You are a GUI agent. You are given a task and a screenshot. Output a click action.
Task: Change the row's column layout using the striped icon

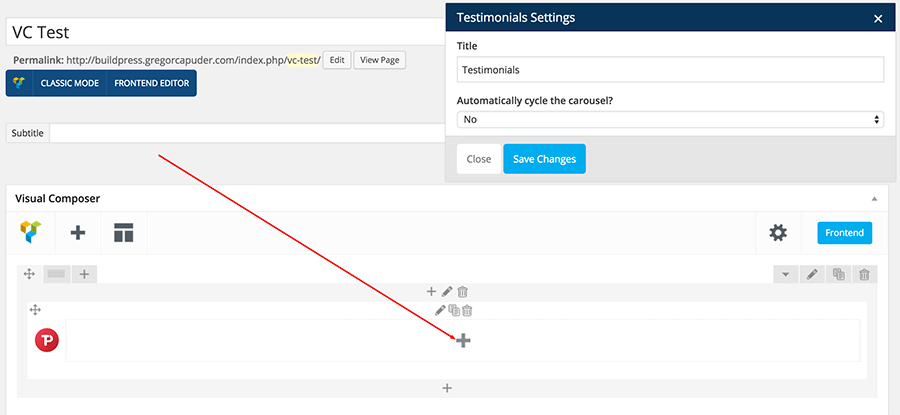57,274
